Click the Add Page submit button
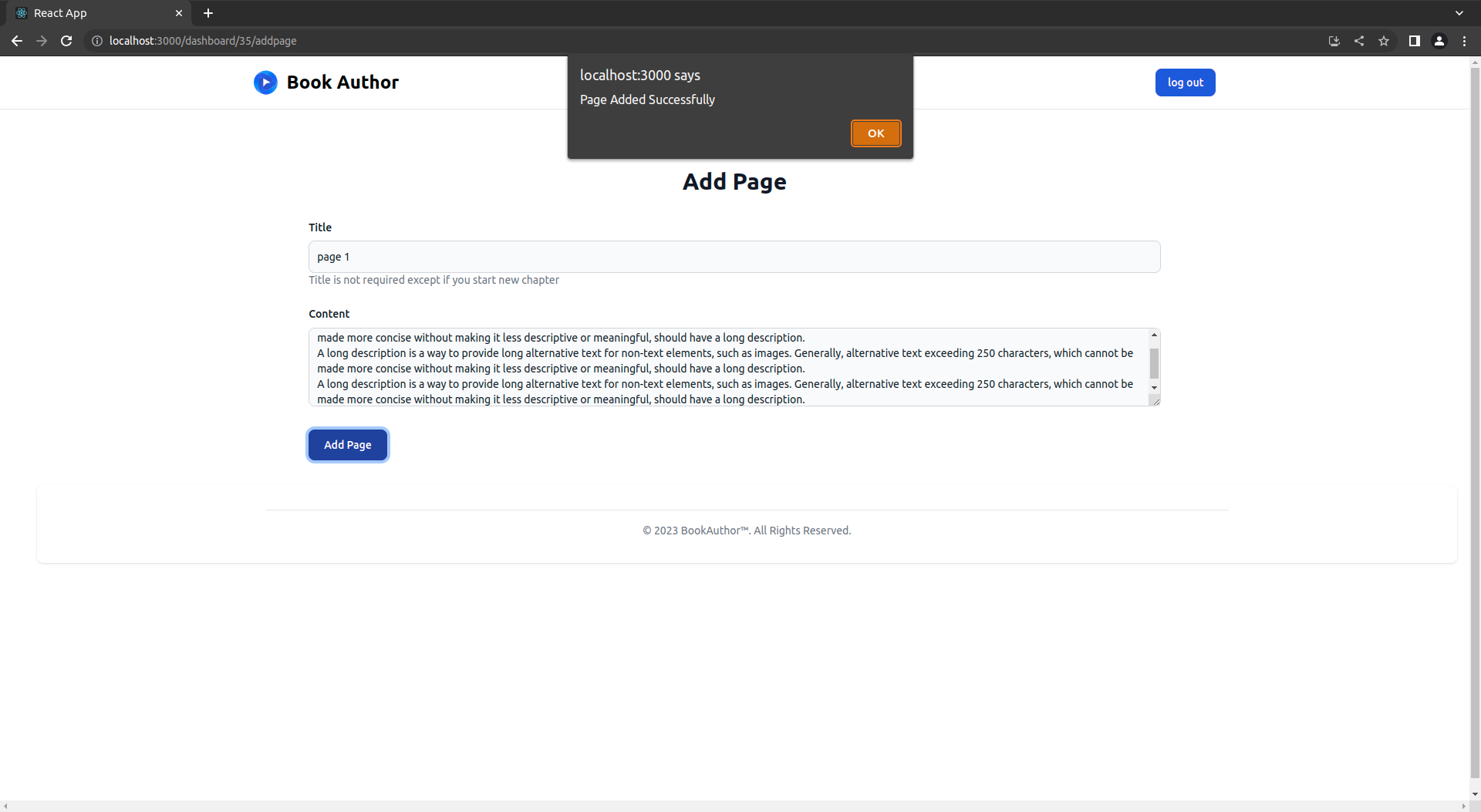The height and width of the screenshot is (812, 1481). [x=348, y=445]
